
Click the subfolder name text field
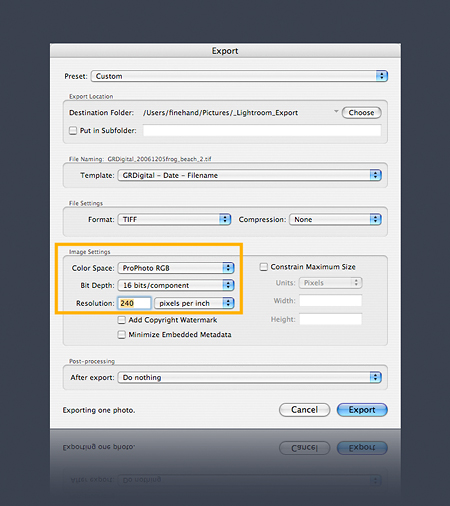coord(262,130)
